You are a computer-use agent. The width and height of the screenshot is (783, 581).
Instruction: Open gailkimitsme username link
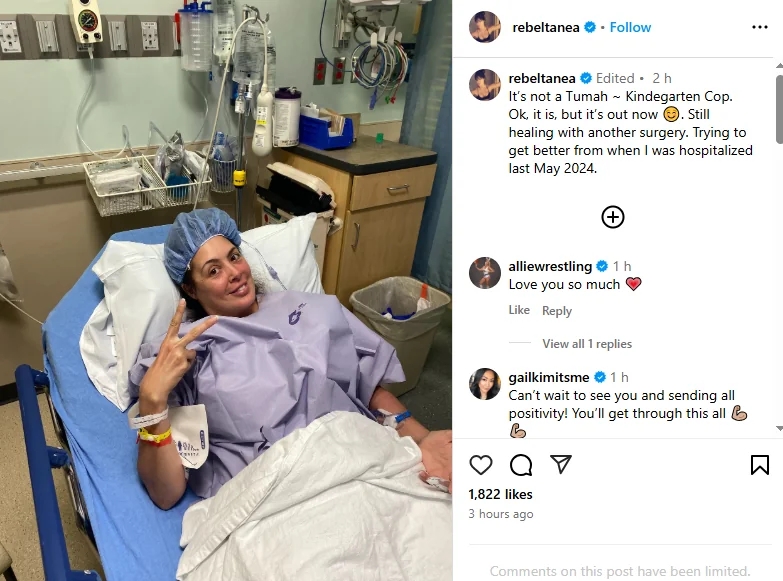pyautogui.click(x=548, y=377)
